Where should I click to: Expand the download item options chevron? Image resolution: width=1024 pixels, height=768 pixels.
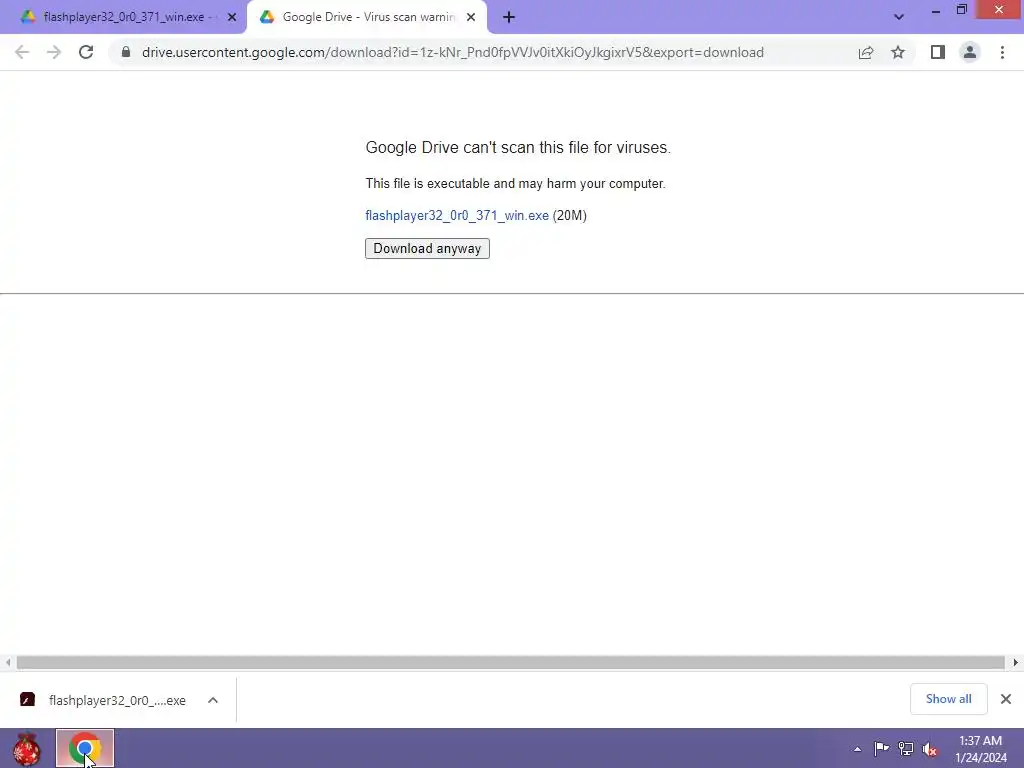coord(213,700)
